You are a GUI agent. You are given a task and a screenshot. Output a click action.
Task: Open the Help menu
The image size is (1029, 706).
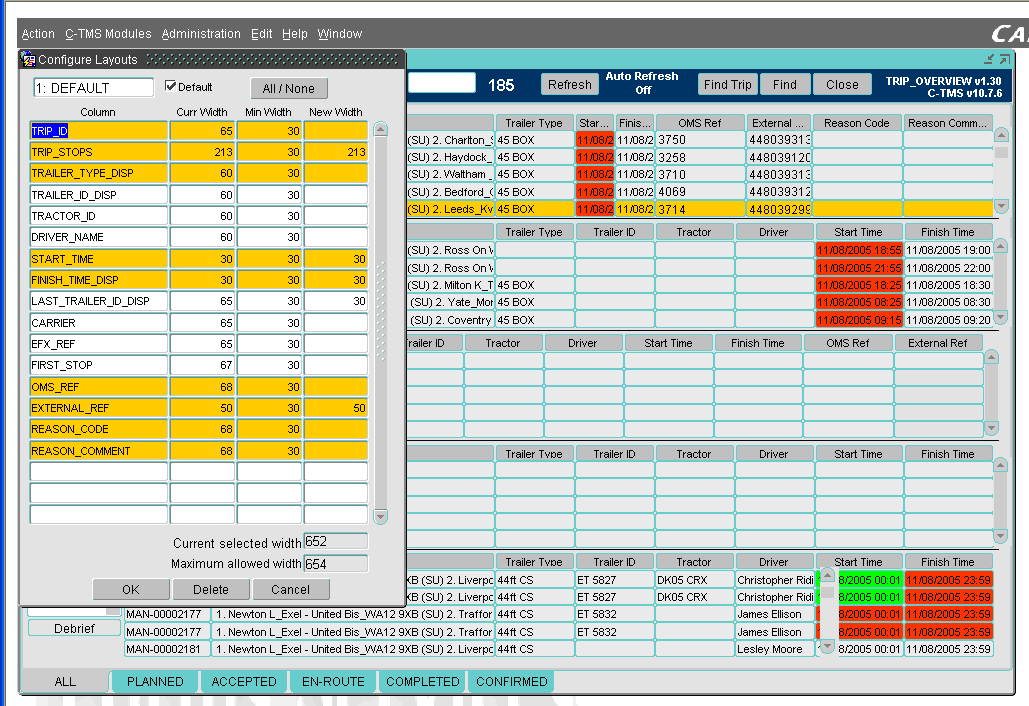click(295, 33)
